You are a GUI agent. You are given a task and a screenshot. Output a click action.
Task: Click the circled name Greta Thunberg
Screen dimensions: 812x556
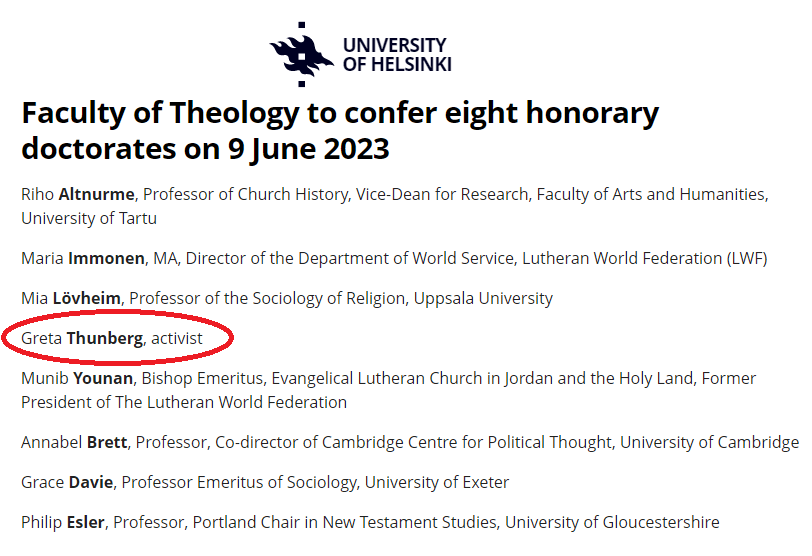pyautogui.click(x=82, y=338)
